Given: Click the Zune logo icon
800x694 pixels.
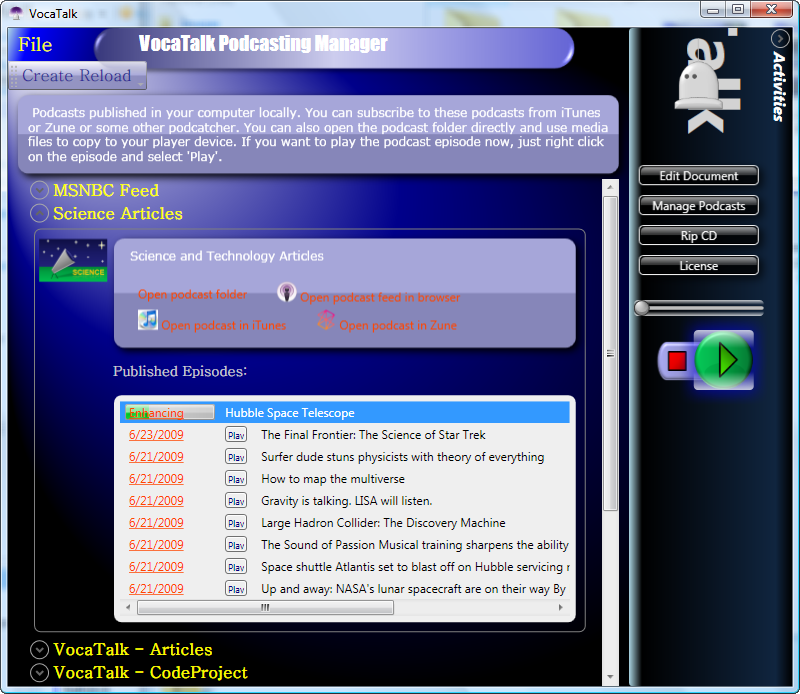Looking at the screenshot, I should (x=327, y=320).
